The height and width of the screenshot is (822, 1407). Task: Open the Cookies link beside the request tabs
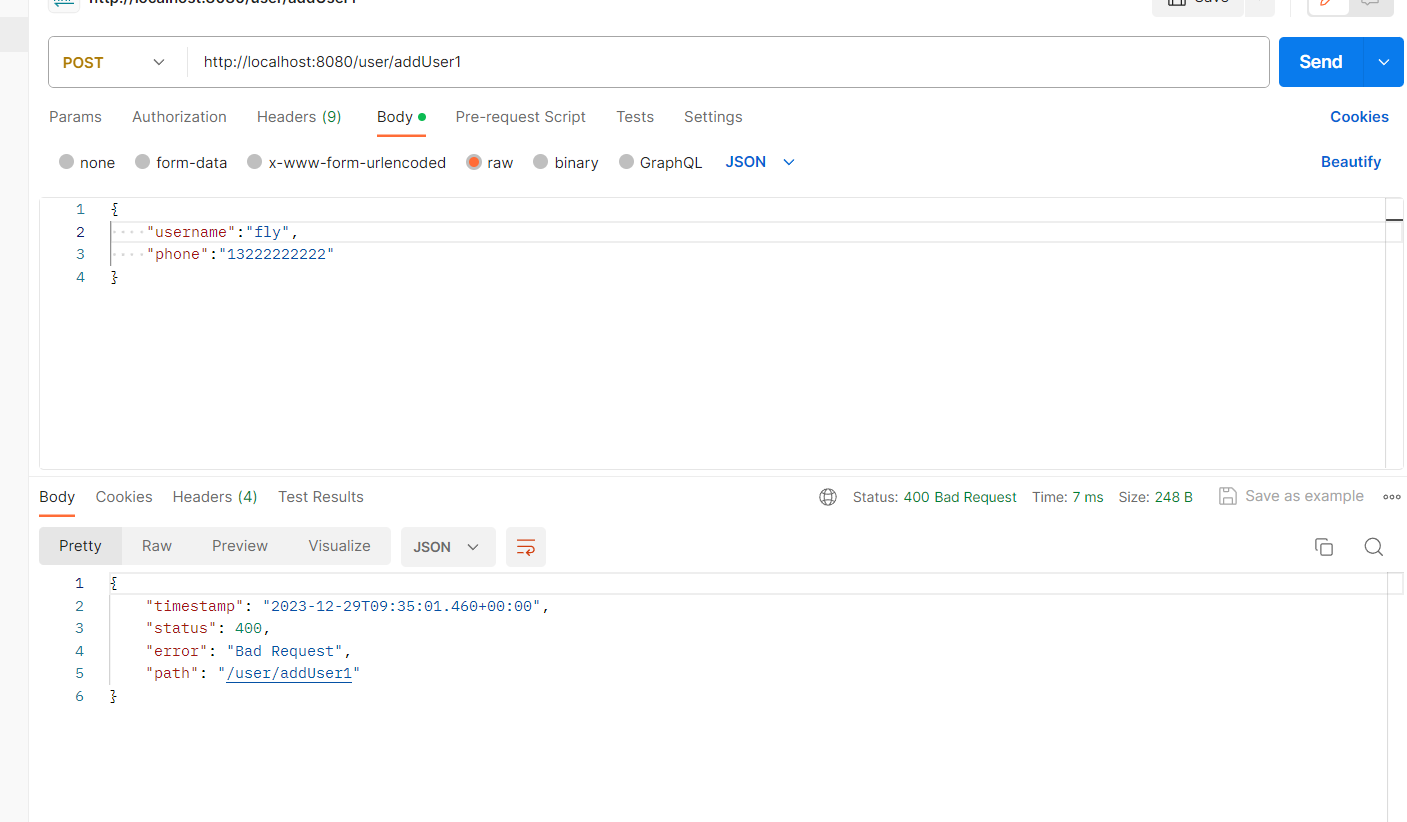[x=1359, y=117]
